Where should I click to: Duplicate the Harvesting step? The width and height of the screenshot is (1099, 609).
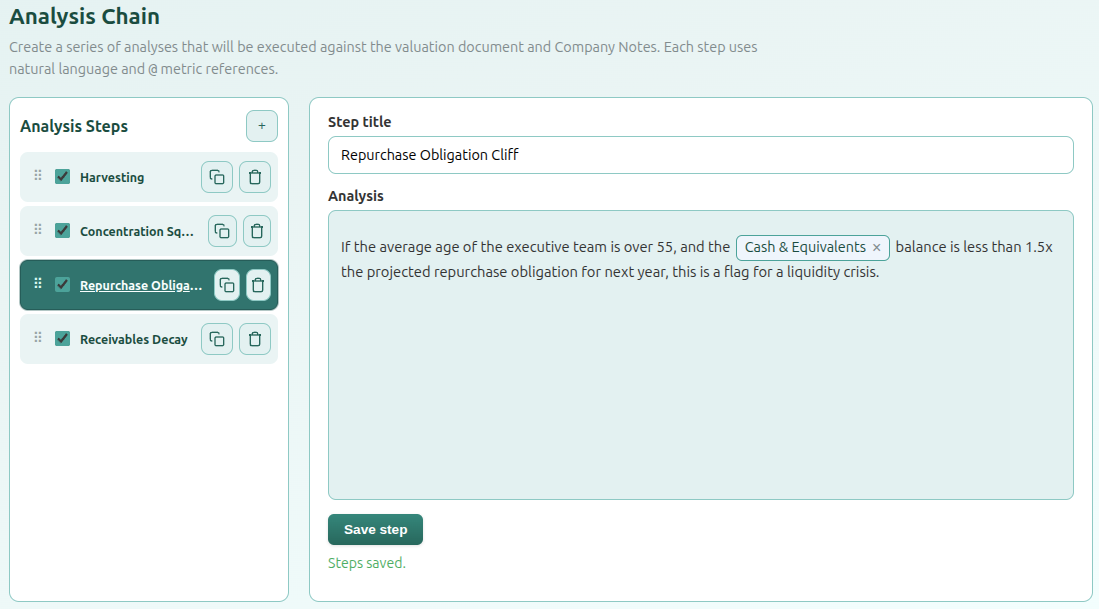(x=217, y=177)
